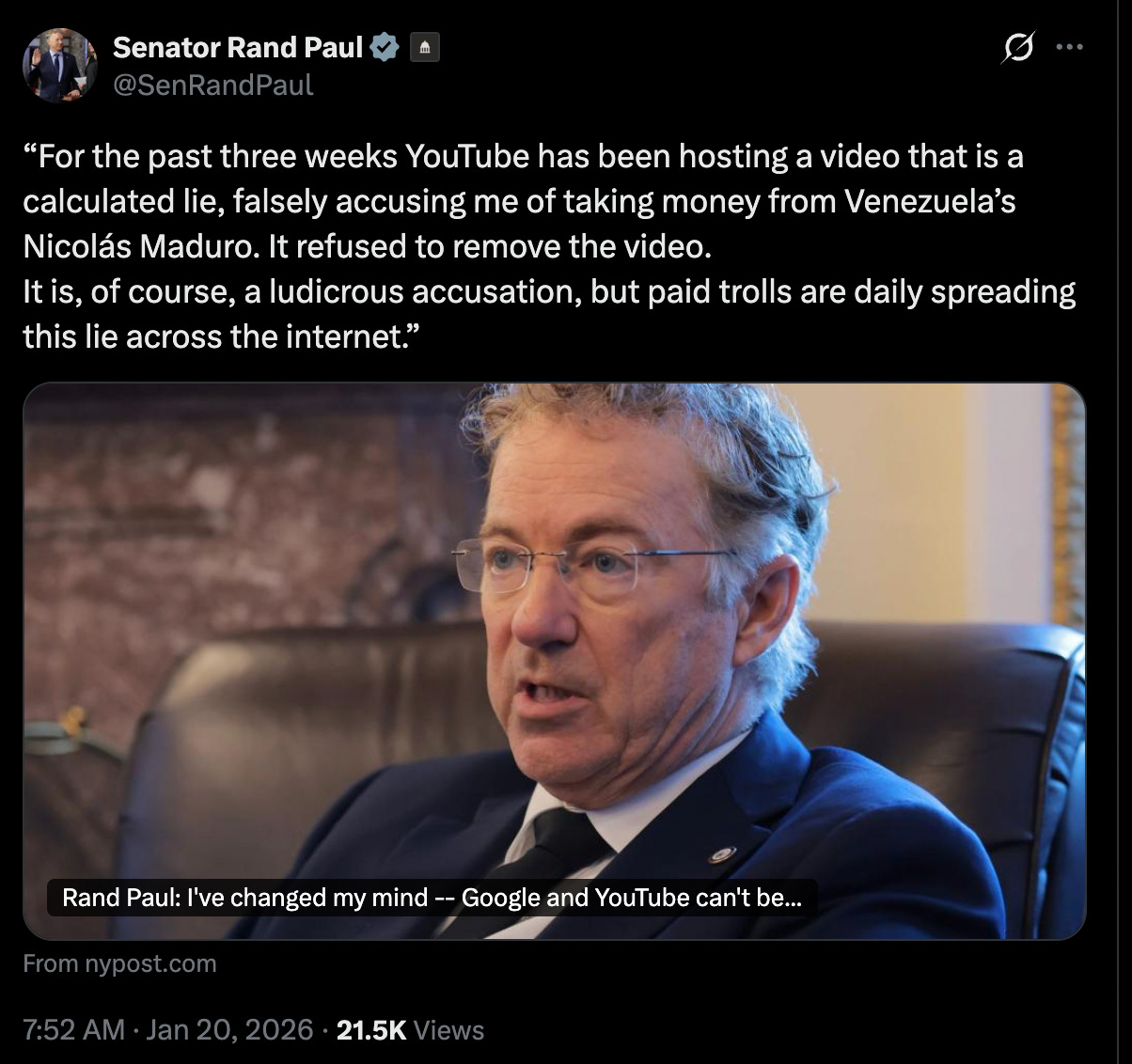Follow the 'From nypost.com' source link
1132x1064 pixels.
[119, 963]
